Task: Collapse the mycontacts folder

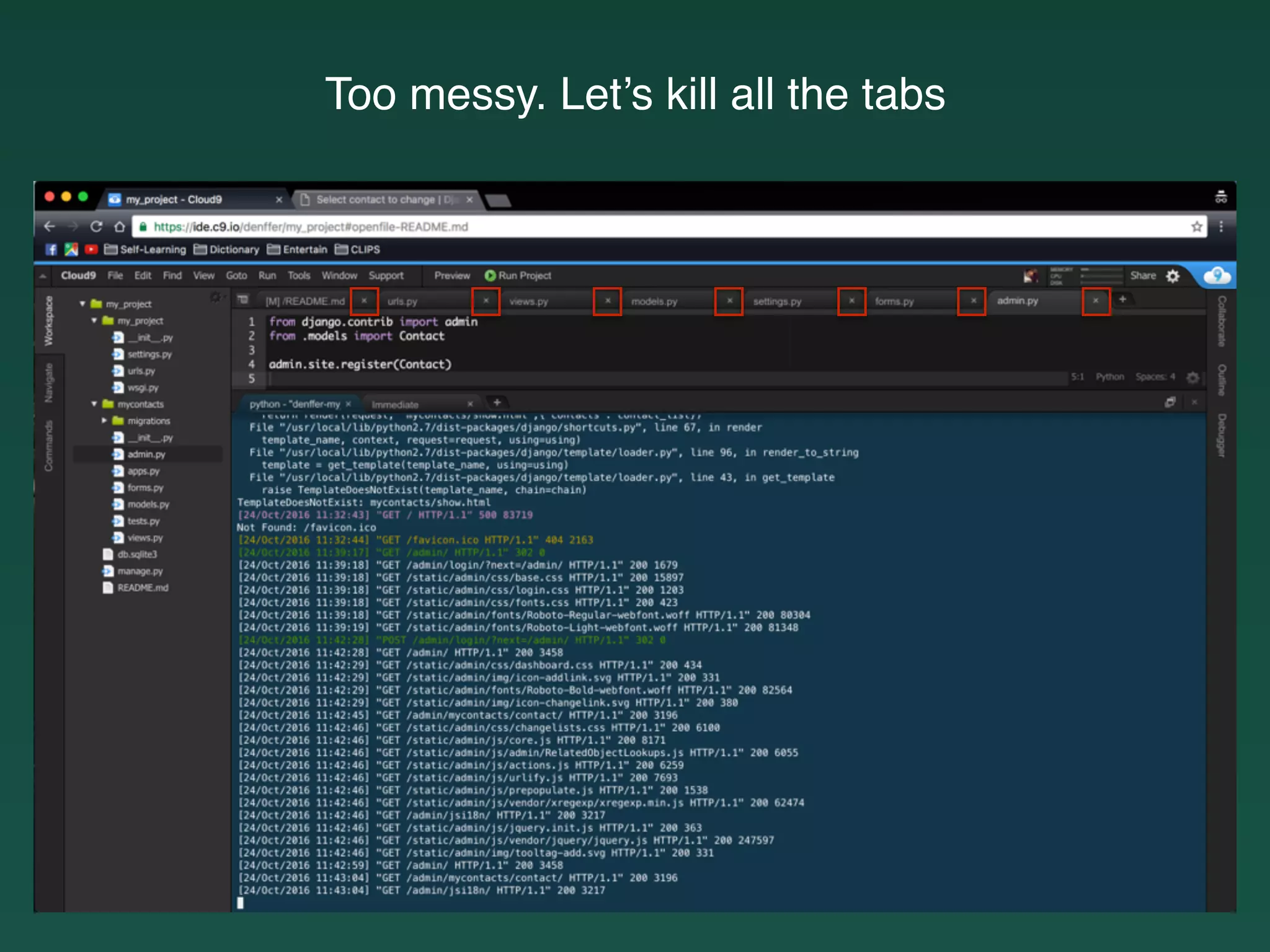Action: 94,404
